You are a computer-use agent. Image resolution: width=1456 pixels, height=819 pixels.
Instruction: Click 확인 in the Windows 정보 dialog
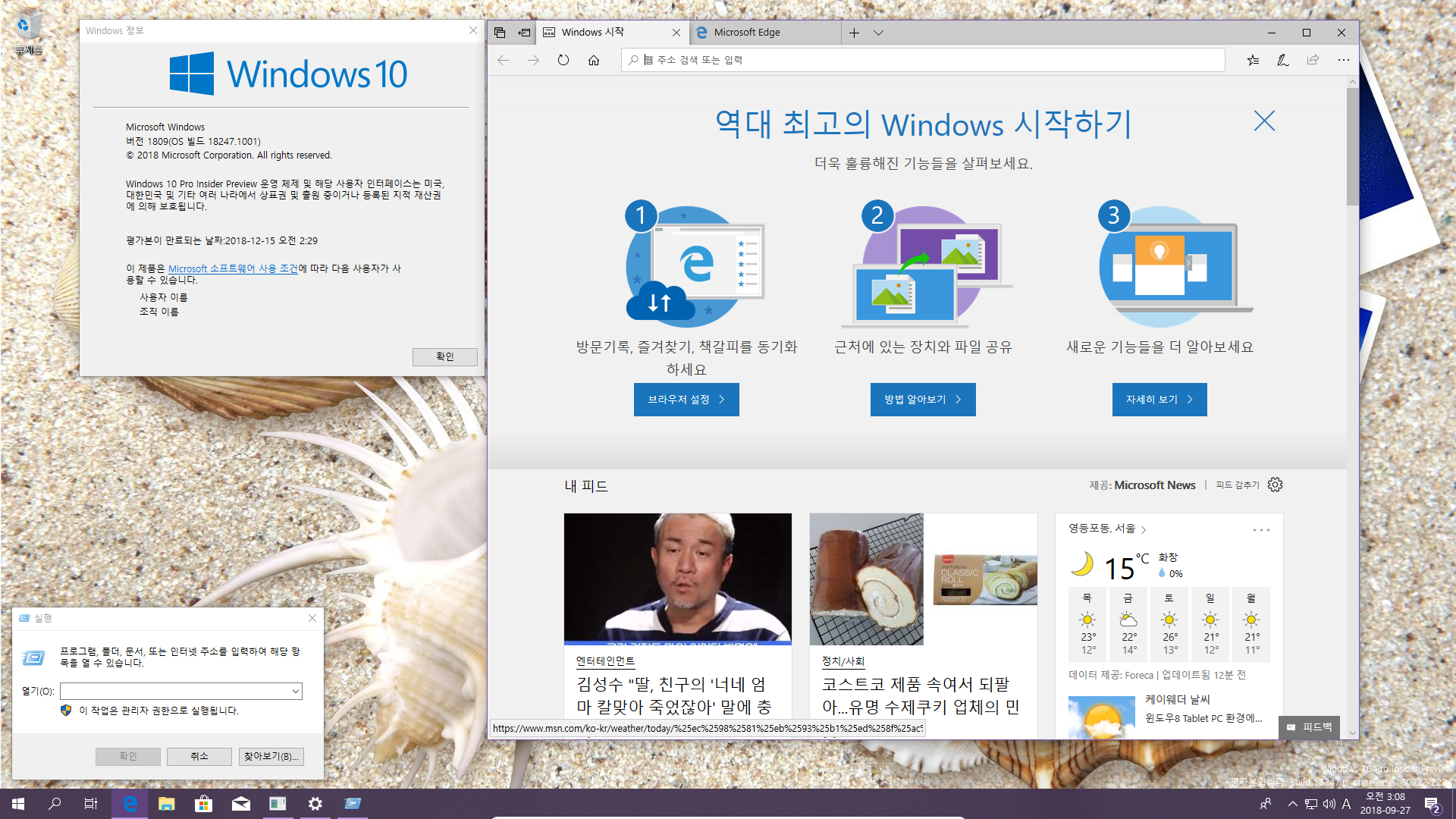(444, 356)
